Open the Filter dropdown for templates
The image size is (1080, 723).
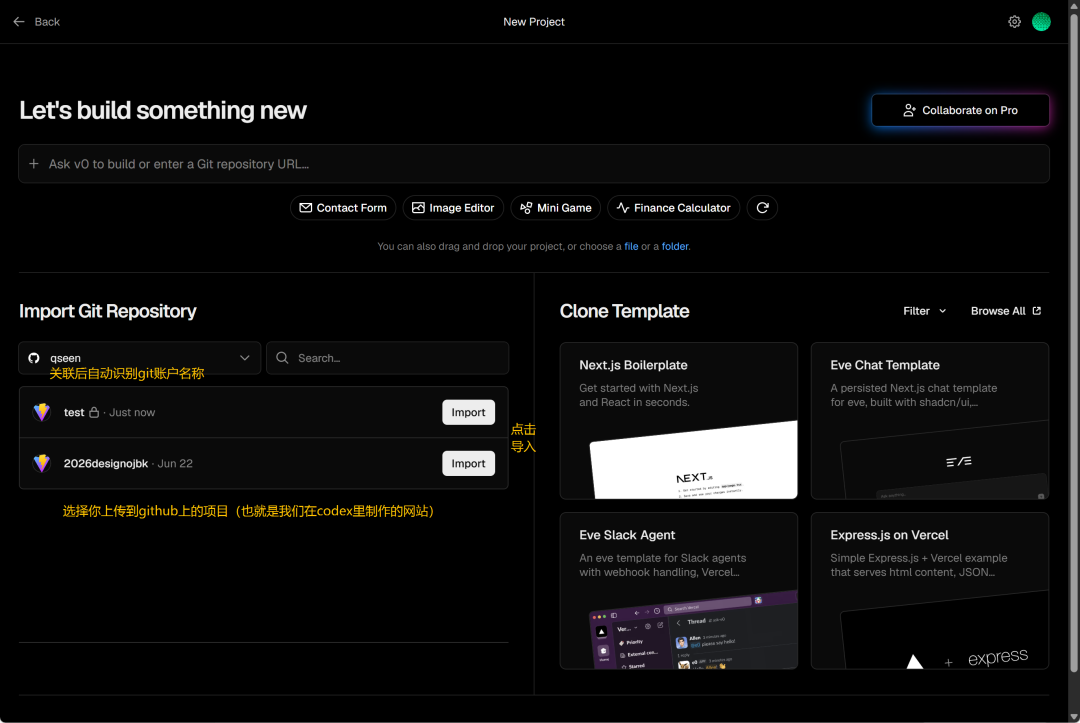coord(924,311)
